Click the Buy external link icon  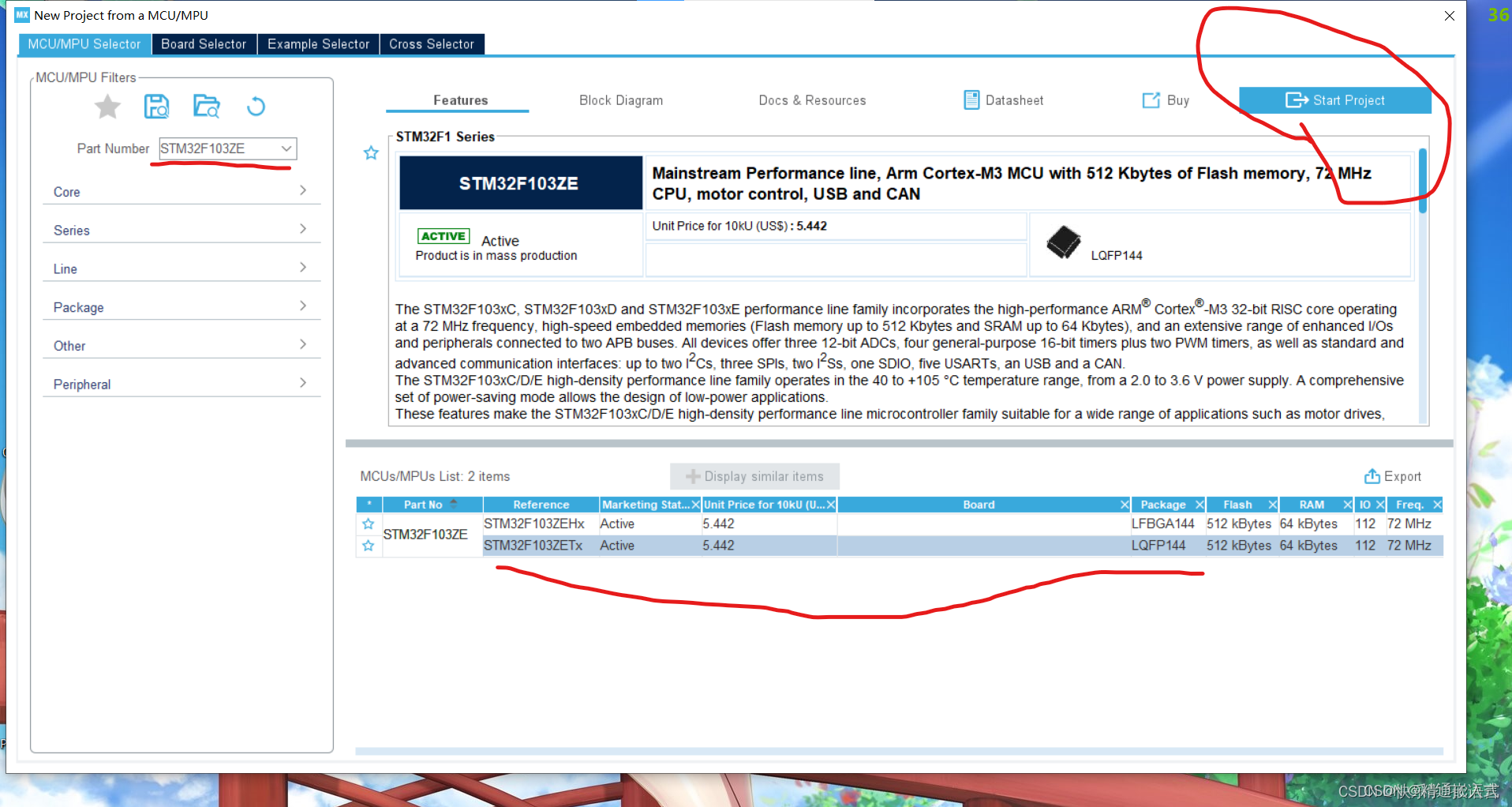[1151, 100]
